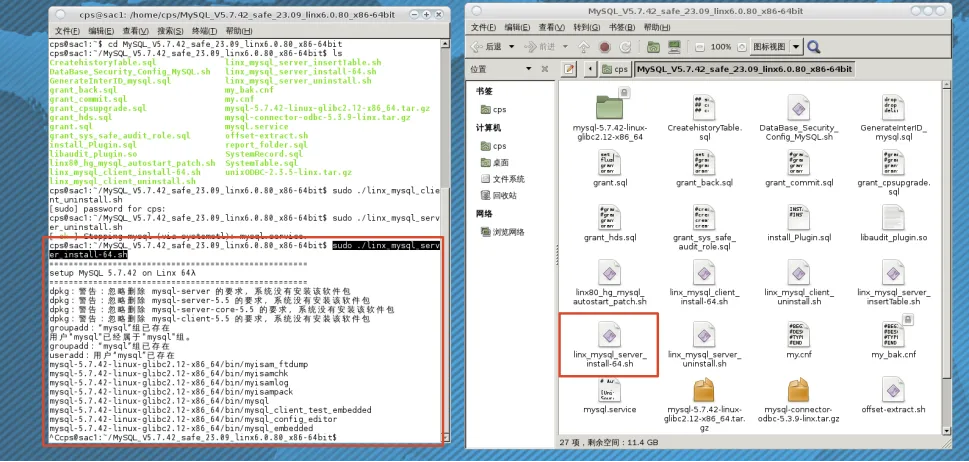969x462 pixels.
Task: Open the Forward history dropdown arrow
Action: pos(564,47)
